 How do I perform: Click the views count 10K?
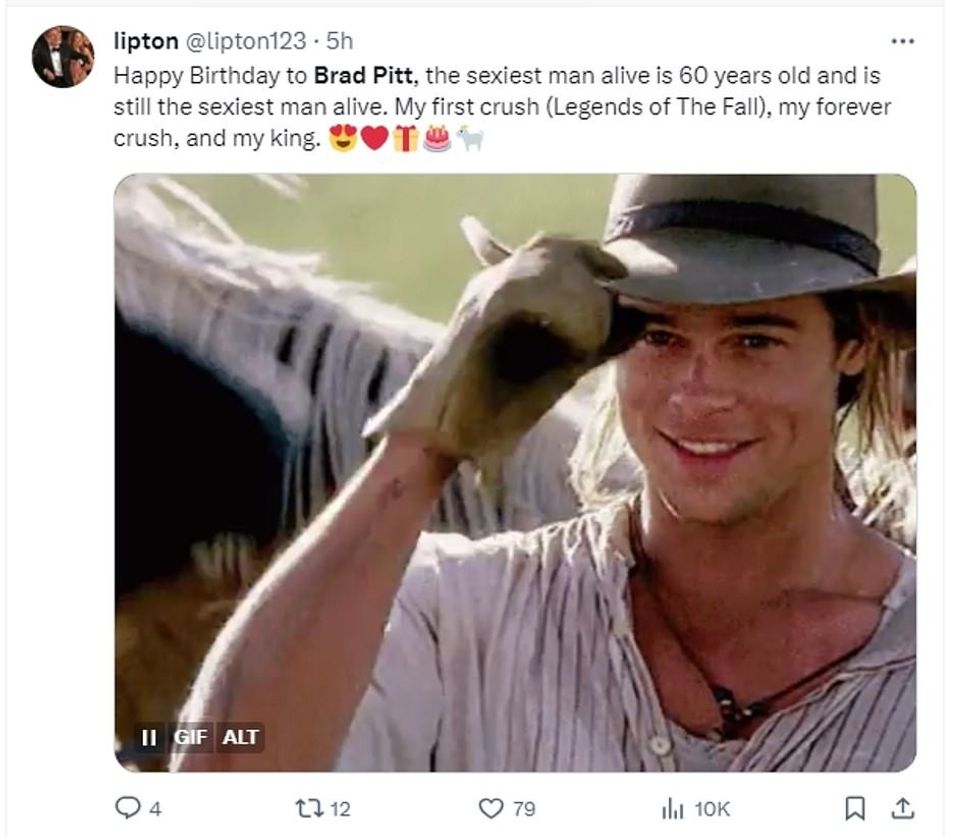[711, 809]
